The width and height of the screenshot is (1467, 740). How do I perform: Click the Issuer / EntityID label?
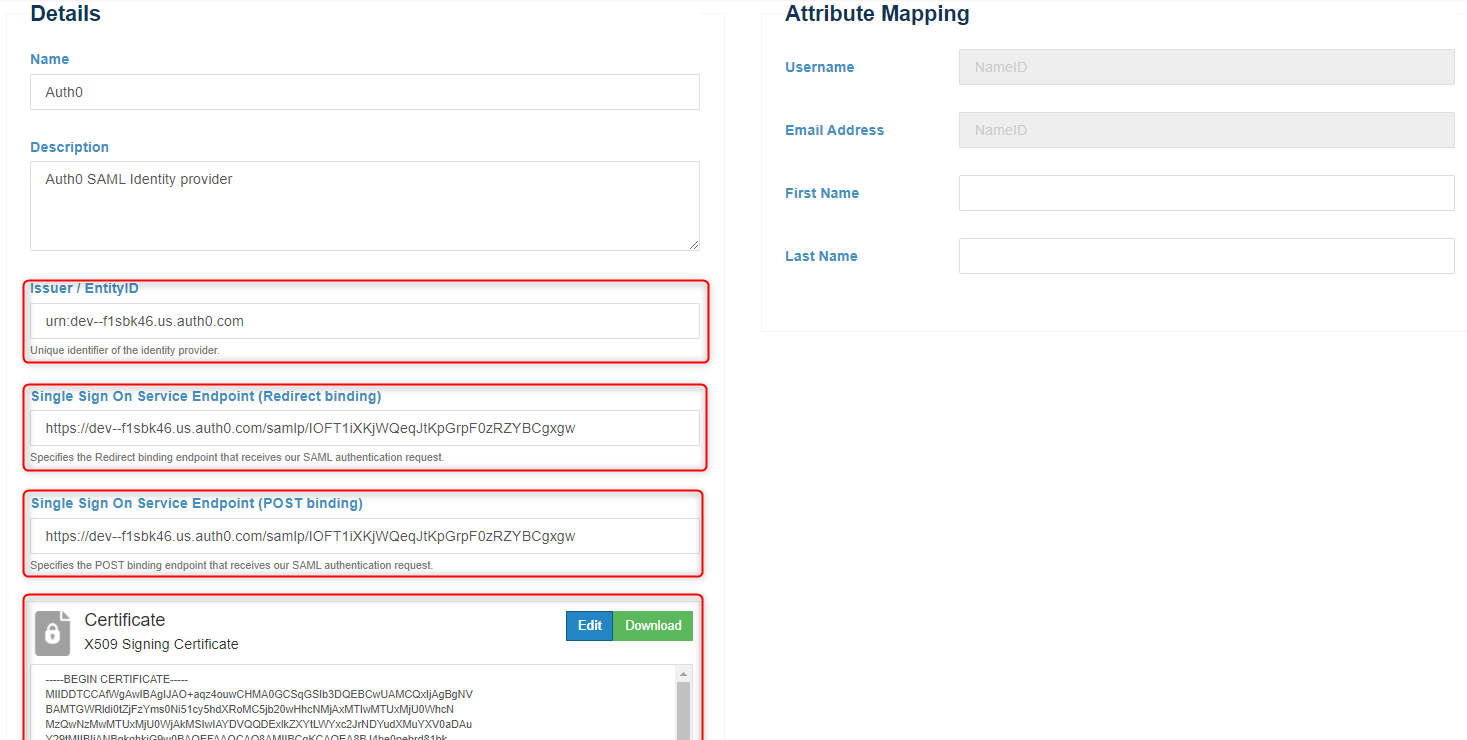click(x=84, y=288)
